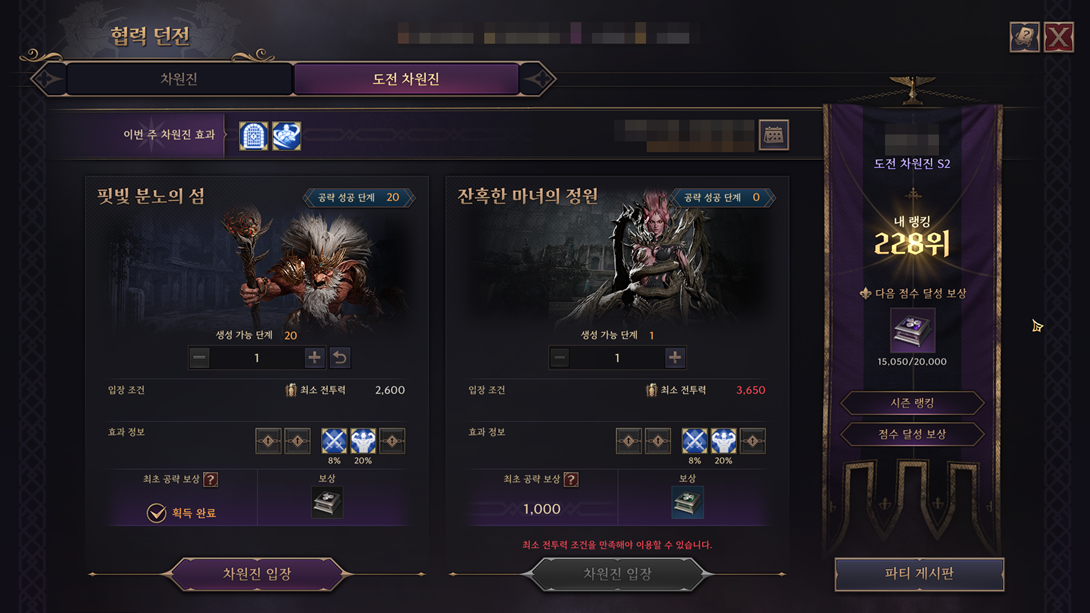Open the 점수 달성 보상 button
The image size is (1090, 613).
tap(912, 434)
